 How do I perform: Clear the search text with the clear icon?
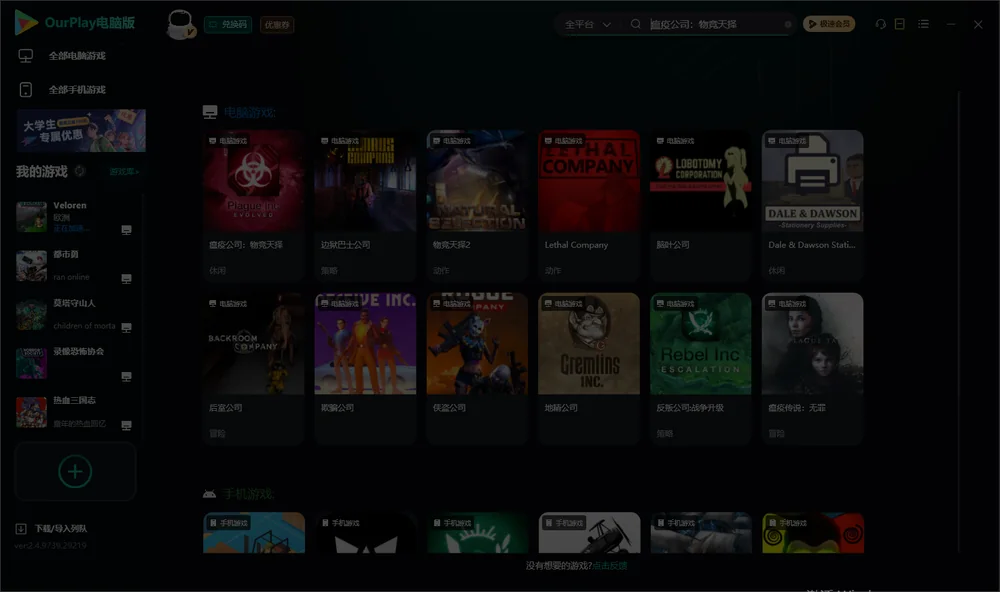(x=788, y=24)
